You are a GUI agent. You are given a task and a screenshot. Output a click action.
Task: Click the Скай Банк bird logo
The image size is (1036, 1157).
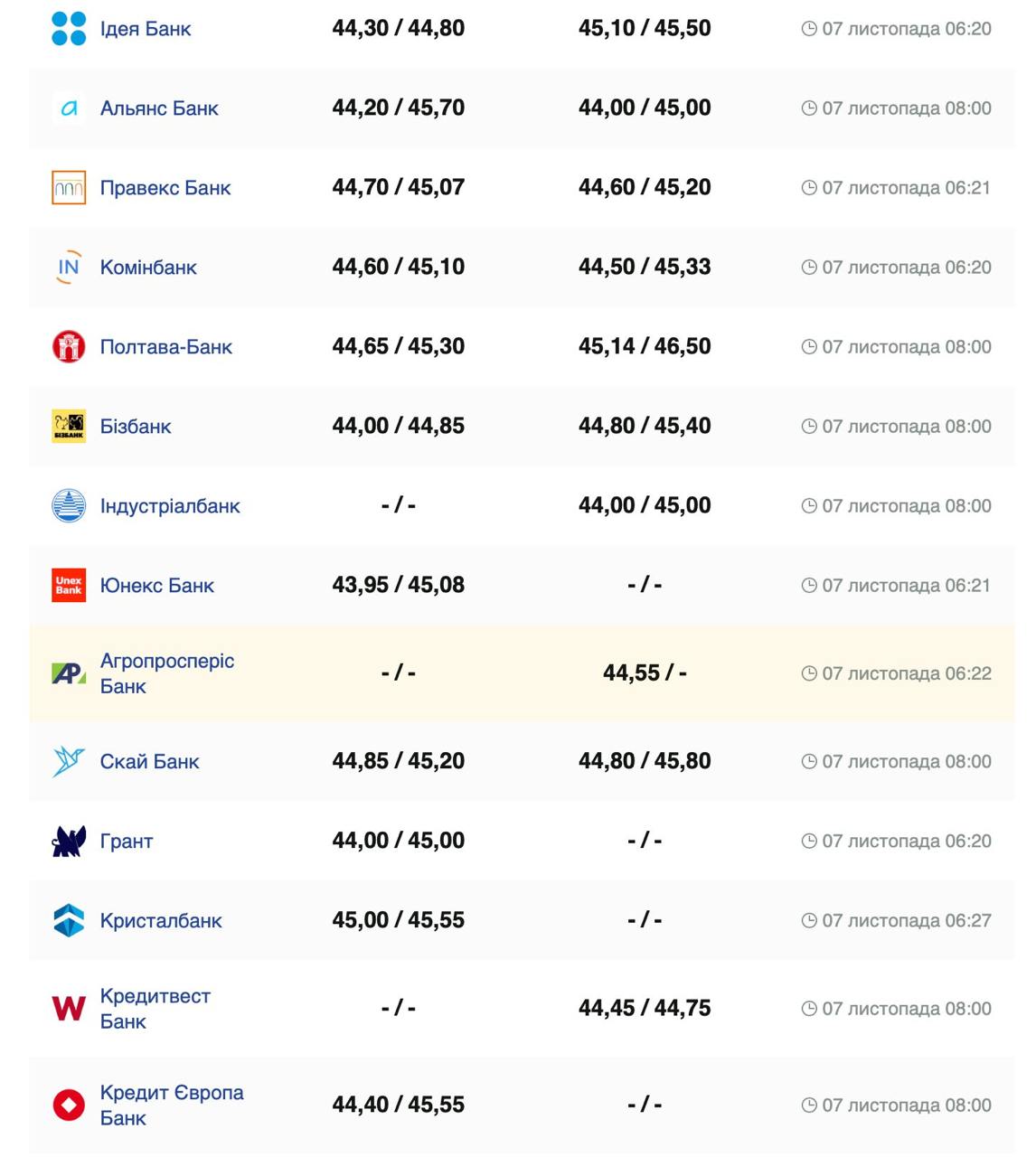(69, 762)
